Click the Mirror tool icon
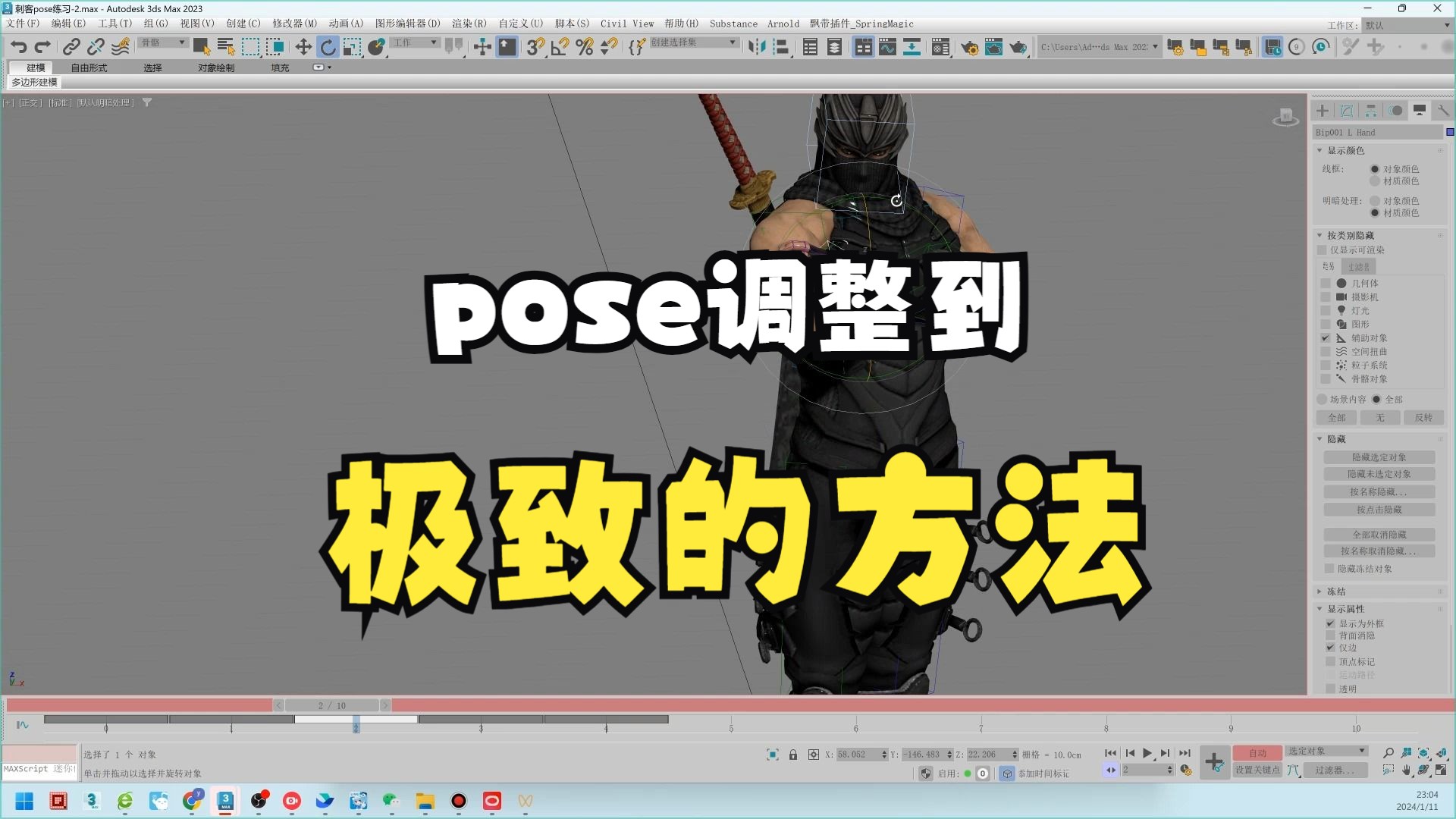The image size is (1456, 819). tap(757, 47)
